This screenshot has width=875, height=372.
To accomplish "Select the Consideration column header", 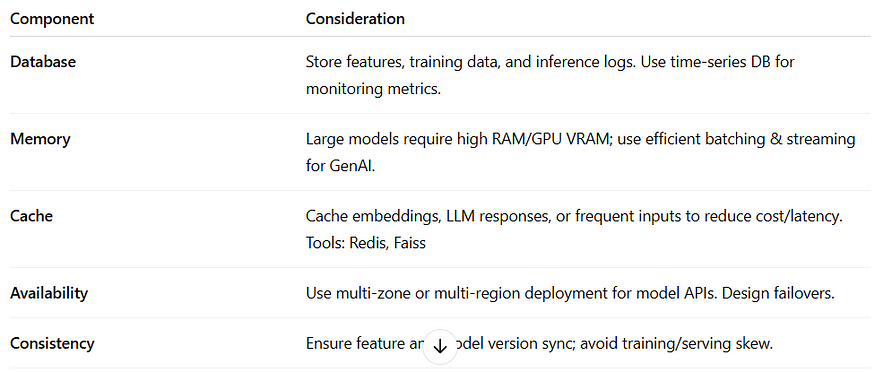I will click(355, 19).
